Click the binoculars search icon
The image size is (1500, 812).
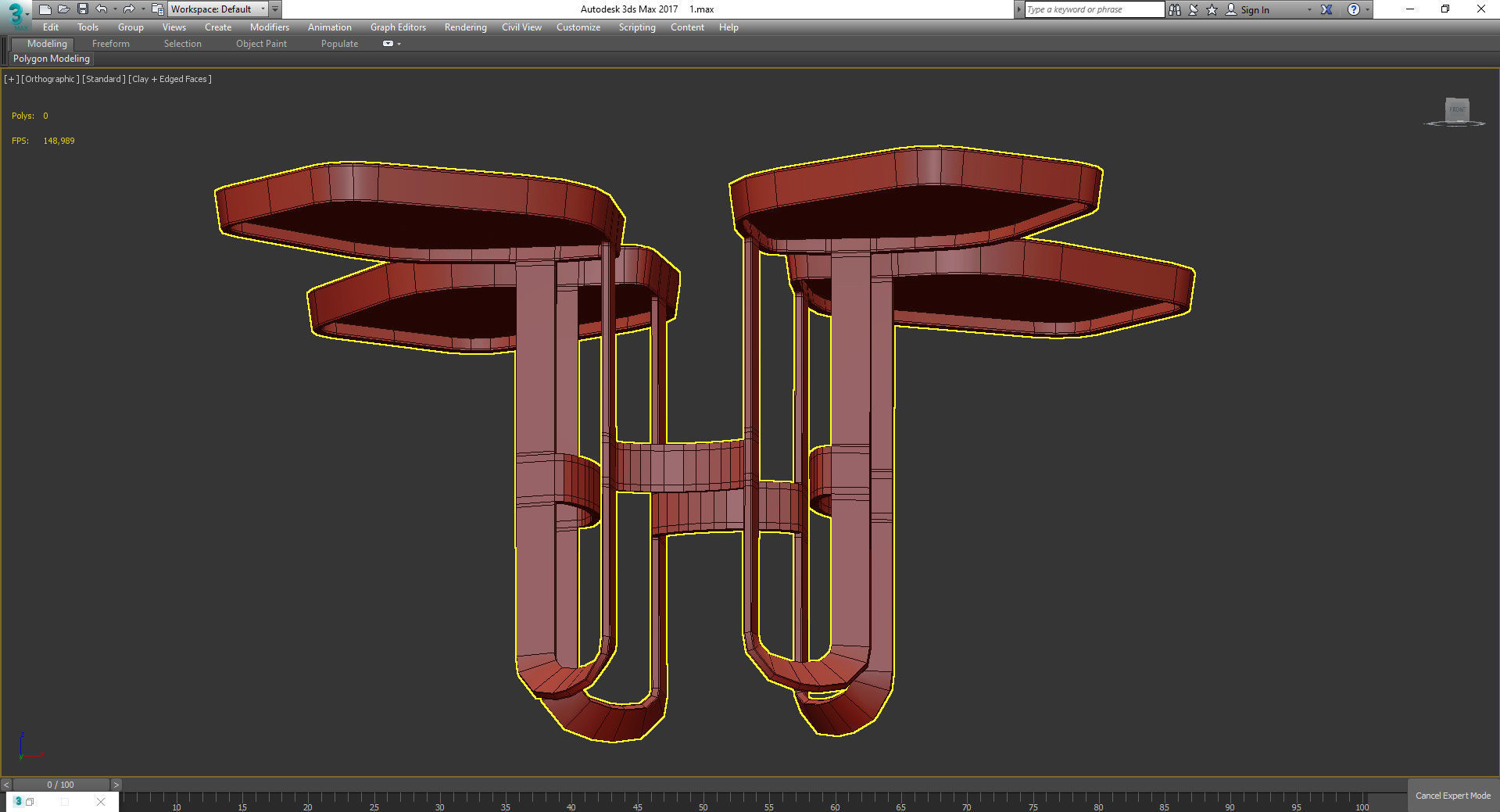pyautogui.click(x=1174, y=9)
